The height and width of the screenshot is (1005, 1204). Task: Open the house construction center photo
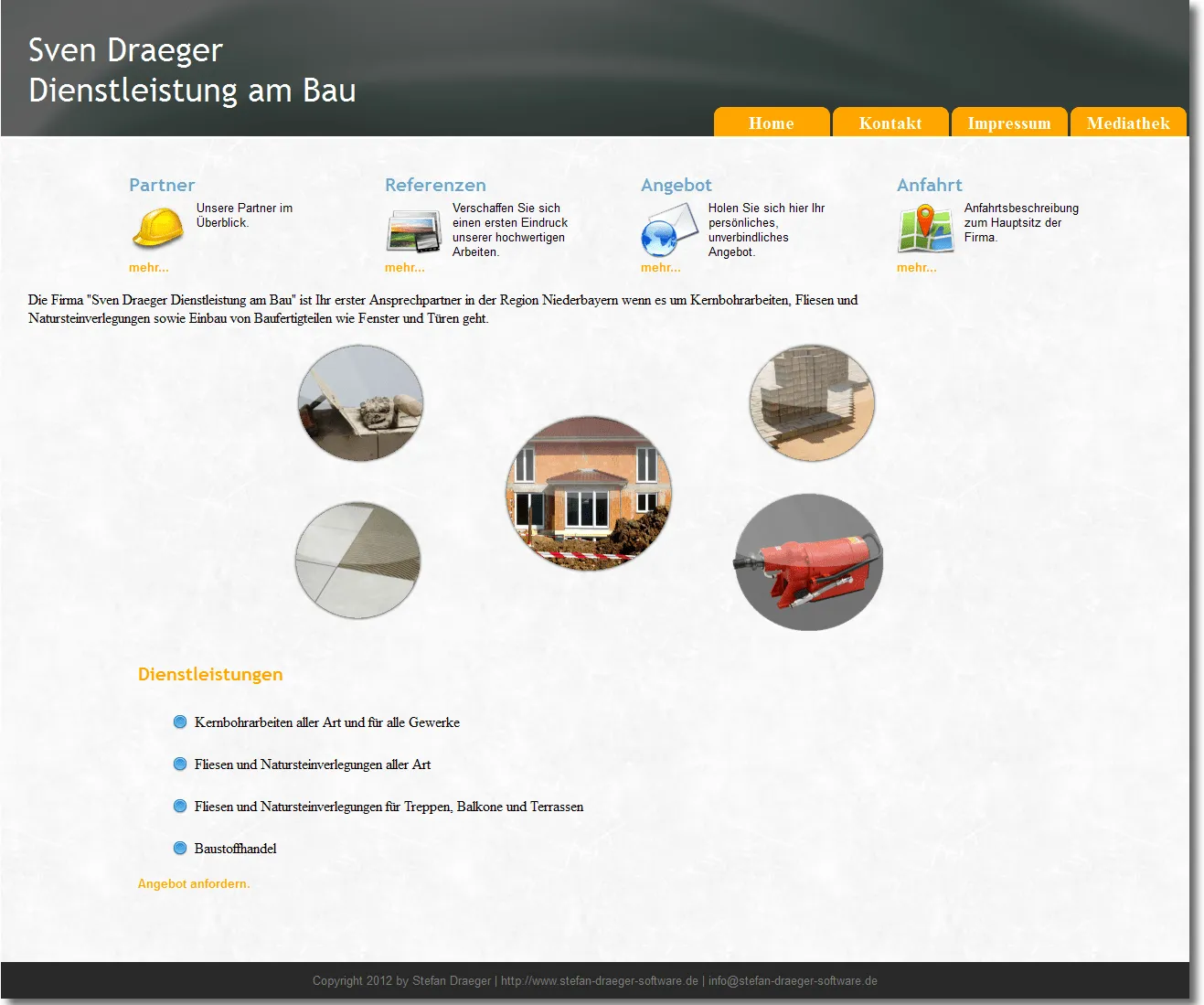coord(590,494)
